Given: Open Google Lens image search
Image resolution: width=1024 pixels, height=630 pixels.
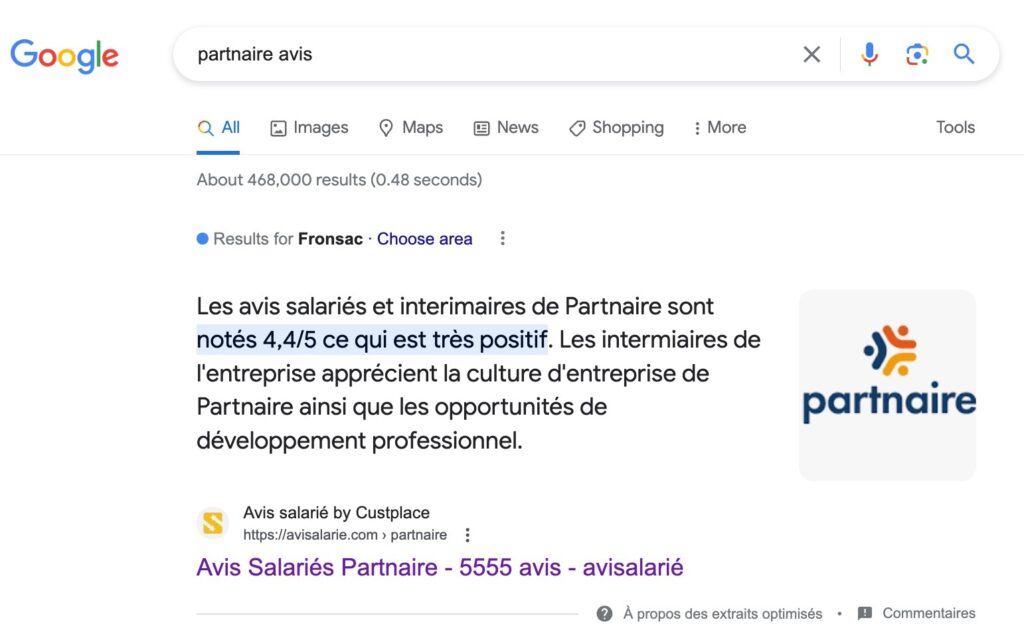Looking at the screenshot, I should (x=917, y=54).
